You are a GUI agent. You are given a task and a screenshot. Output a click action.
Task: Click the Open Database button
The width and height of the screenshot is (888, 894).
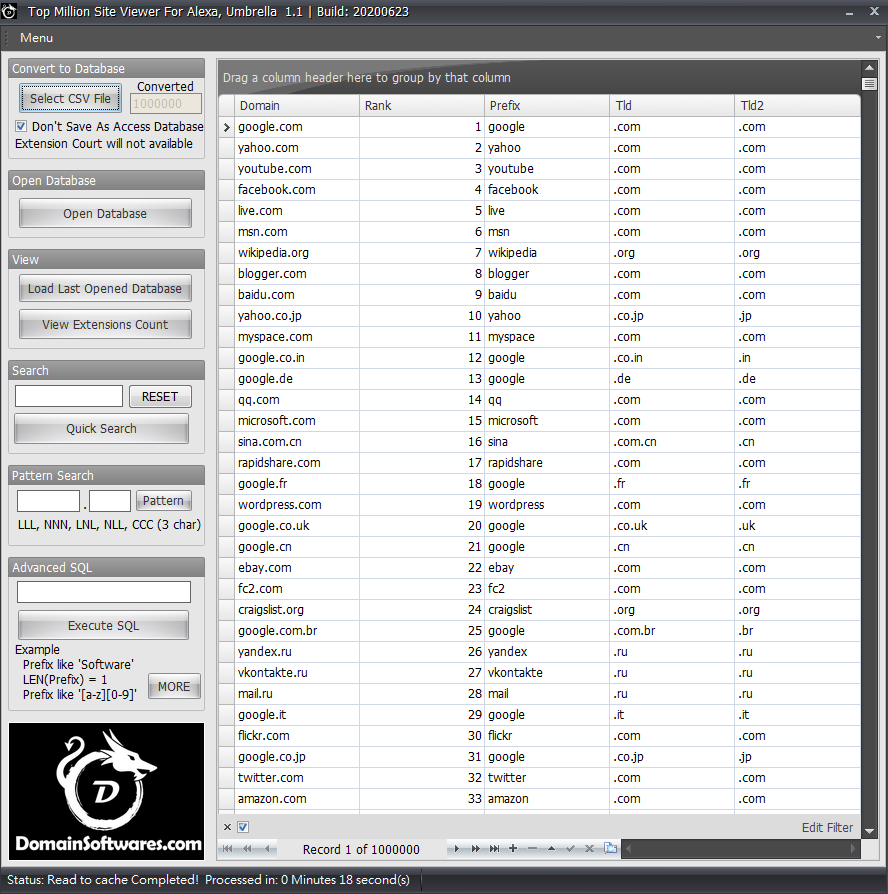[105, 213]
